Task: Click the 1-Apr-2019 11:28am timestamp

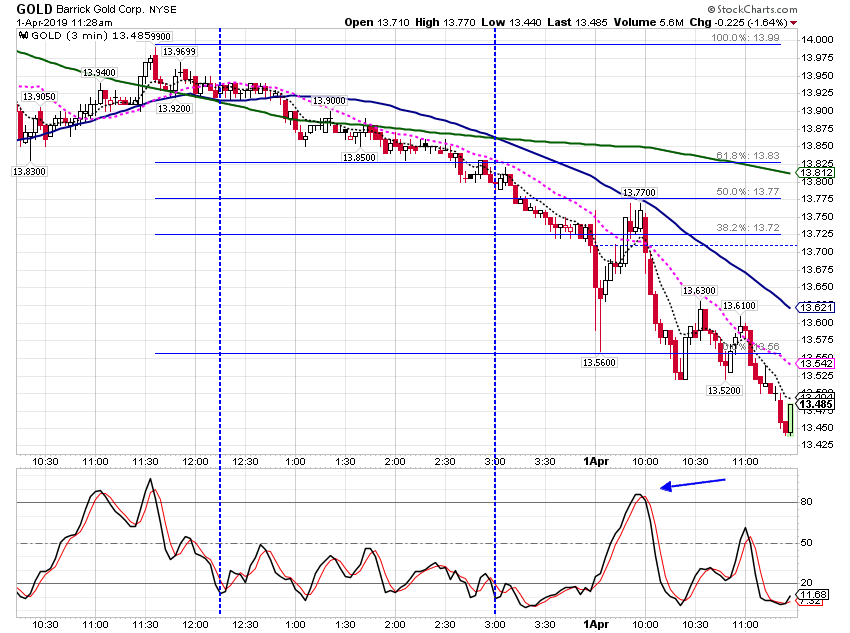Action: pyautogui.click(x=65, y=23)
